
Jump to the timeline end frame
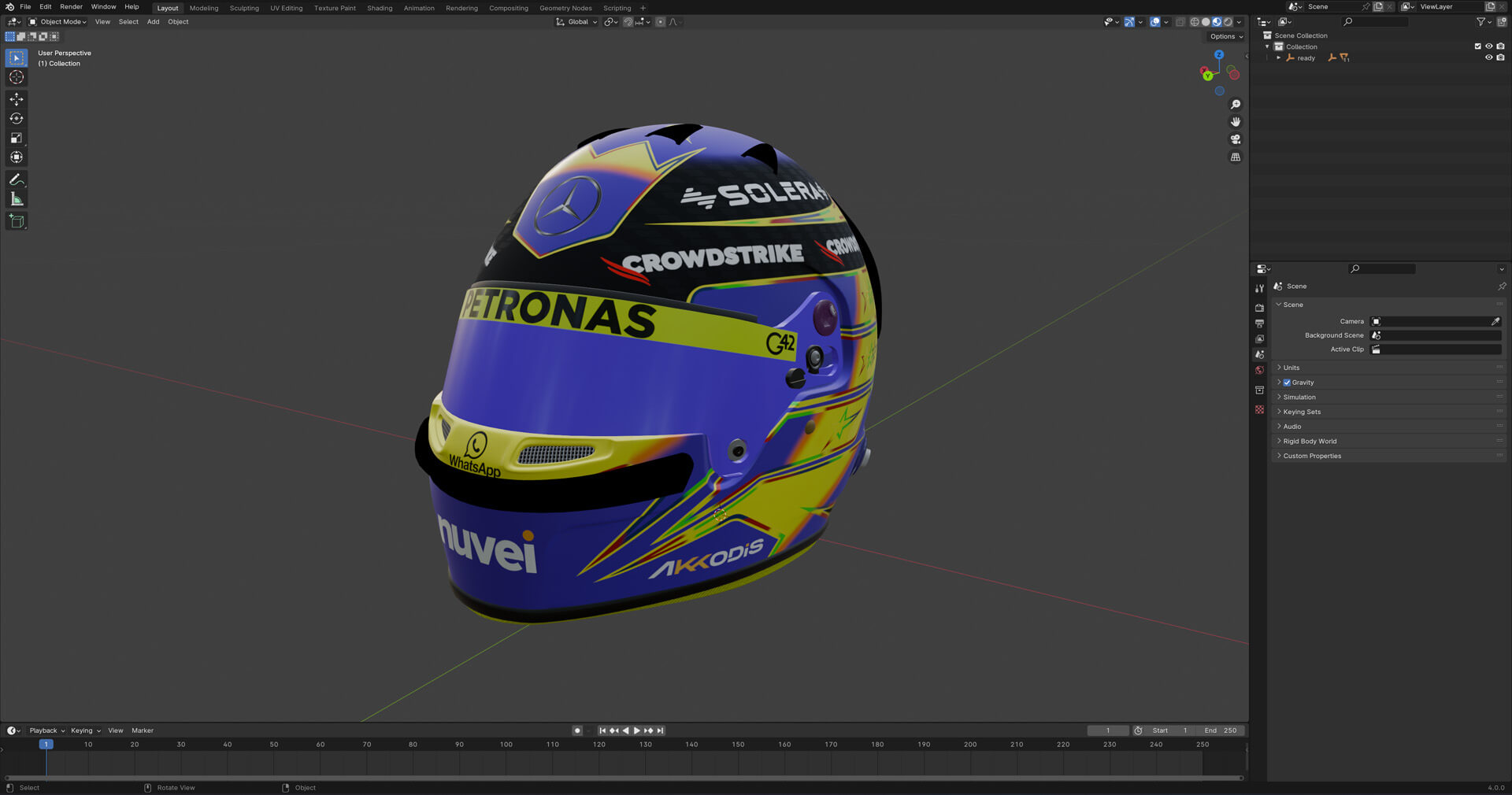coord(661,731)
